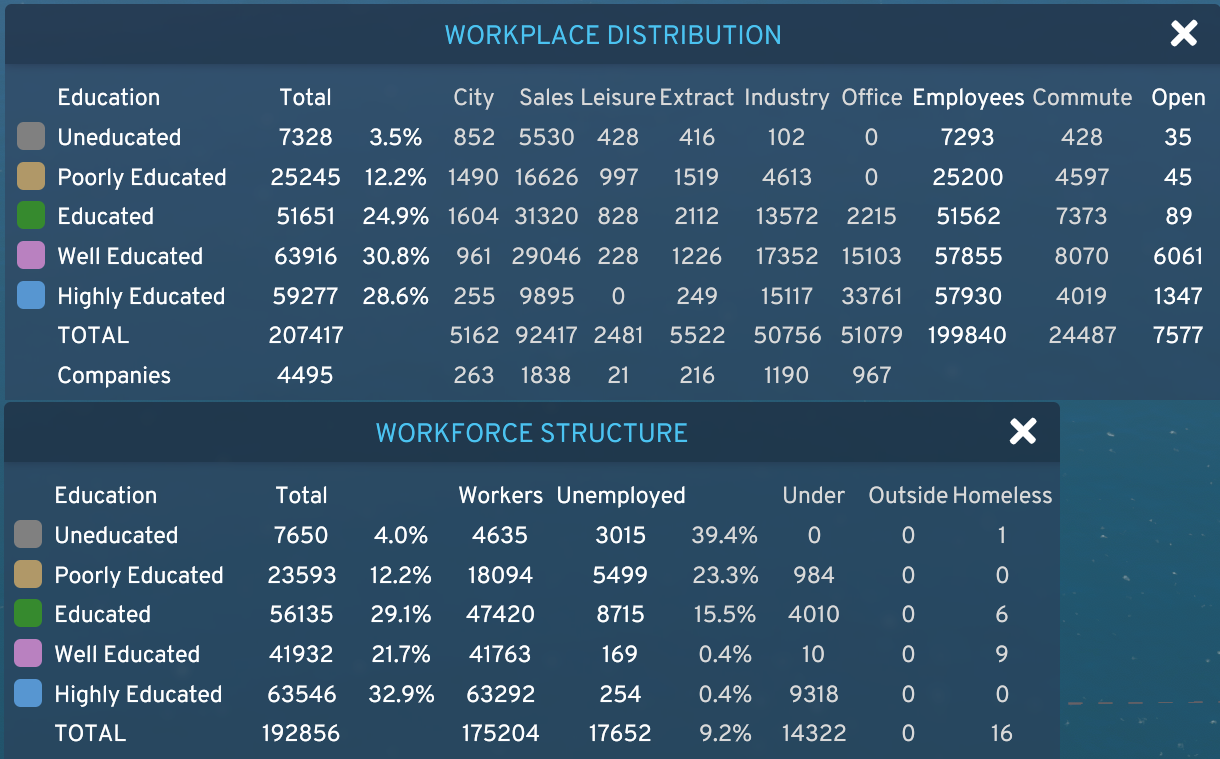Click Educated sales value 31320
Image resolution: width=1220 pixels, height=759 pixels.
546,216
